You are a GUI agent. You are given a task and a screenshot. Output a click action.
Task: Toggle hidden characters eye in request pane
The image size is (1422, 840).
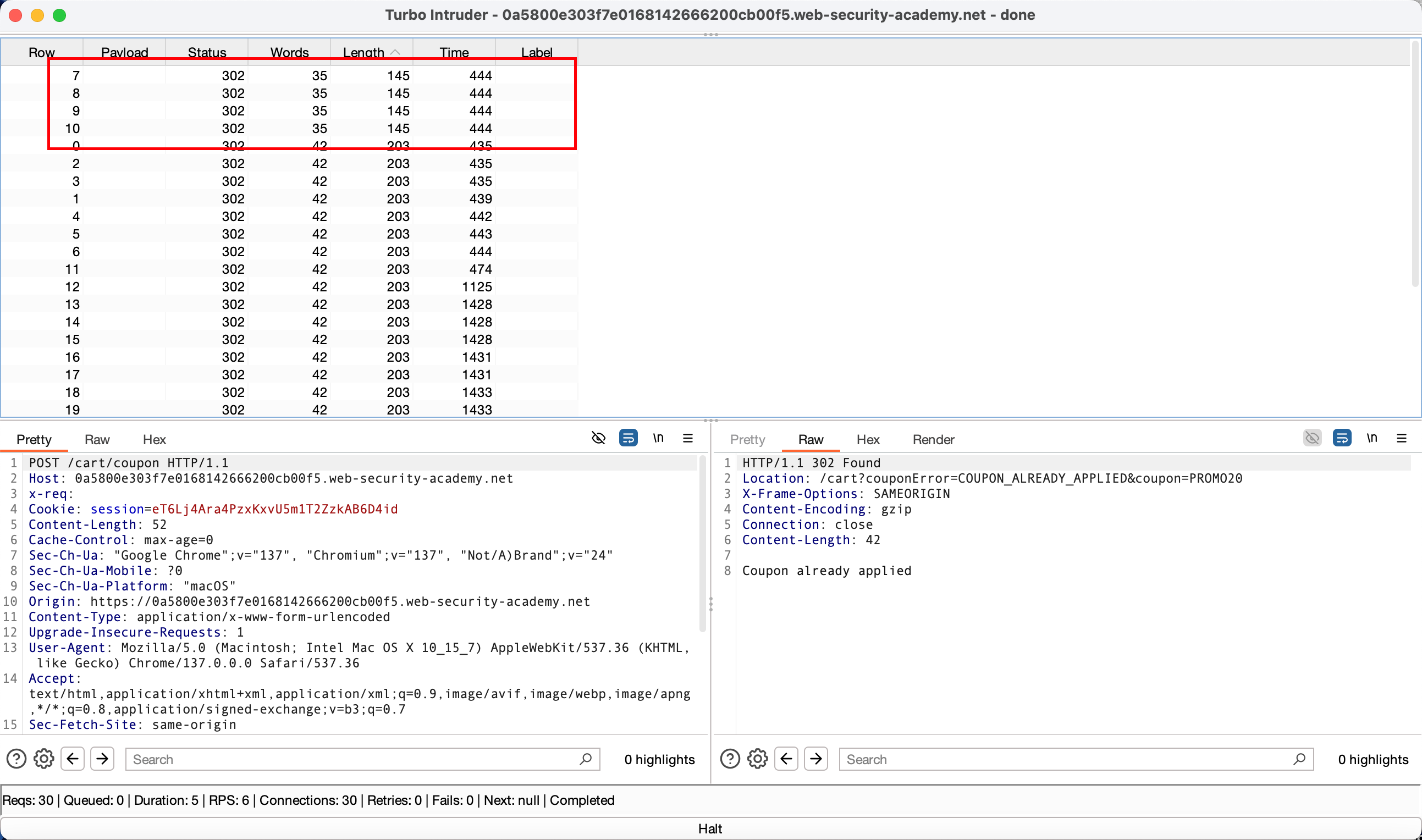click(598, 438)
